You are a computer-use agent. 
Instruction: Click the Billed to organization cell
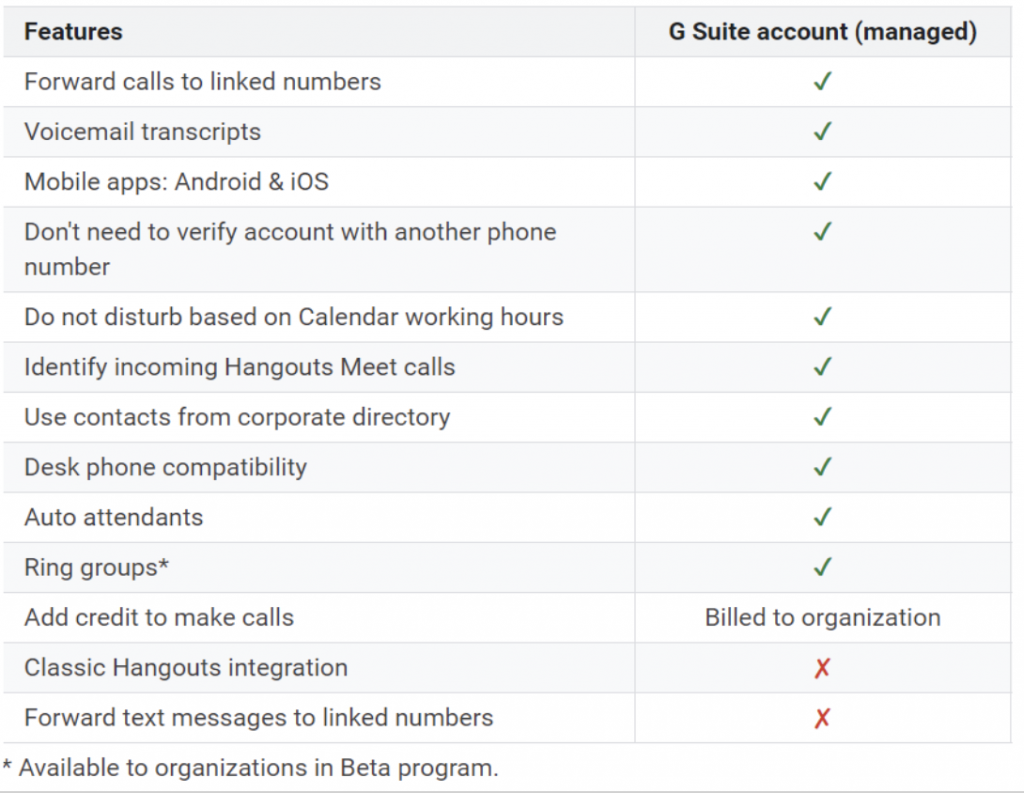823,617
